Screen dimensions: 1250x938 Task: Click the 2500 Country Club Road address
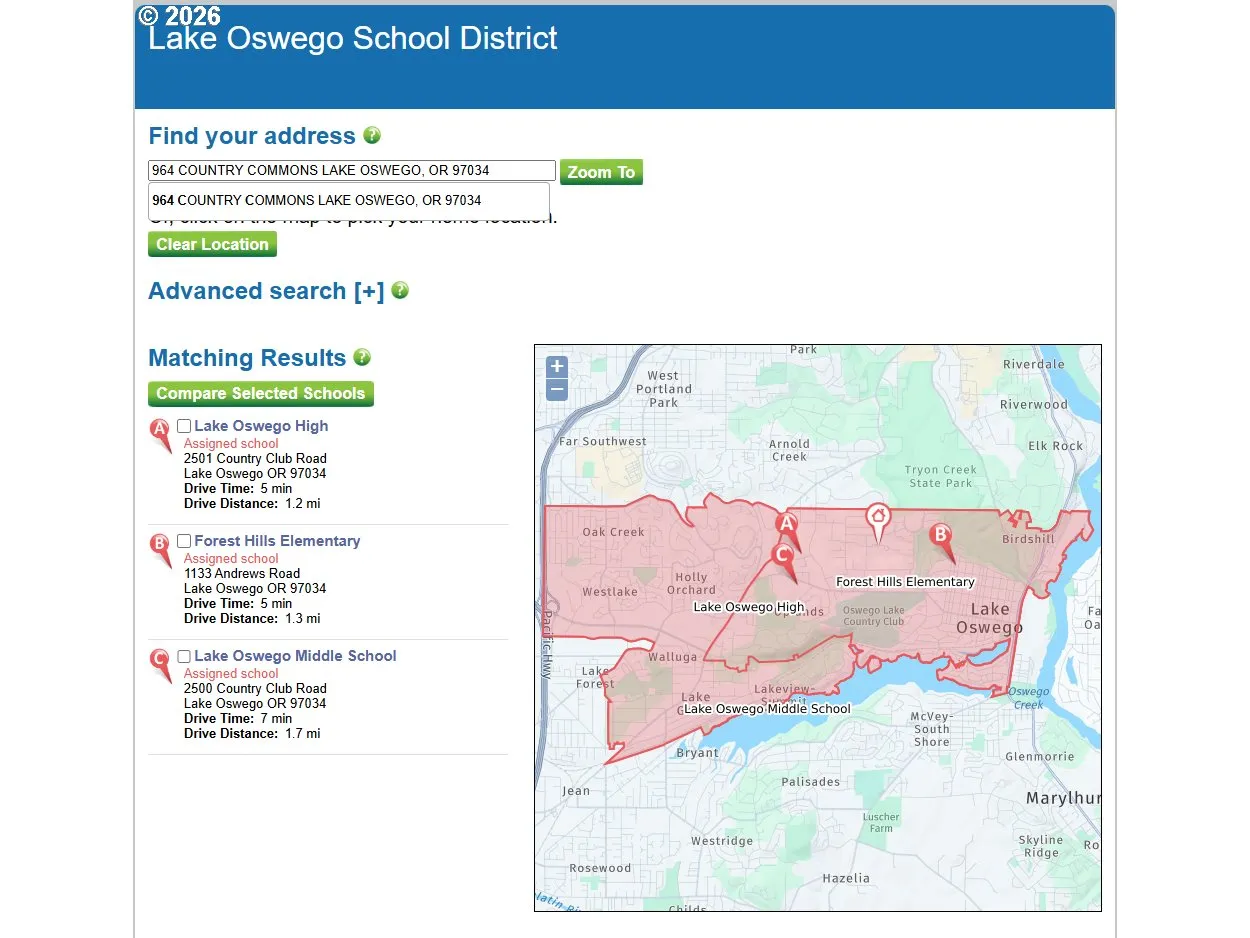tap(255, 688)
